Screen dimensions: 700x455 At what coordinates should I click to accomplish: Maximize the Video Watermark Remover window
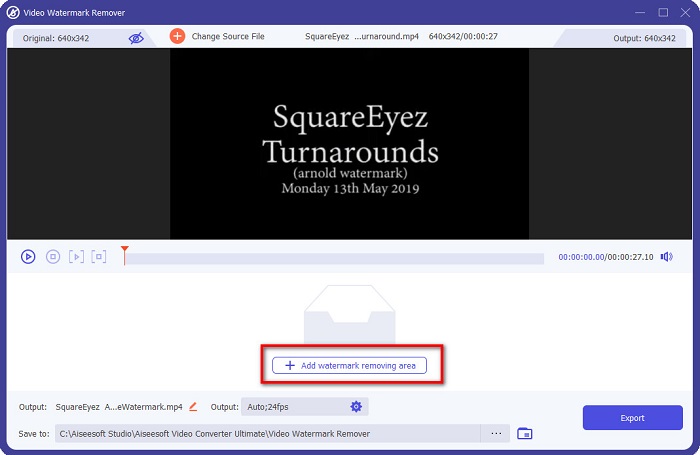pyautogui.click(x=663, y=13)
